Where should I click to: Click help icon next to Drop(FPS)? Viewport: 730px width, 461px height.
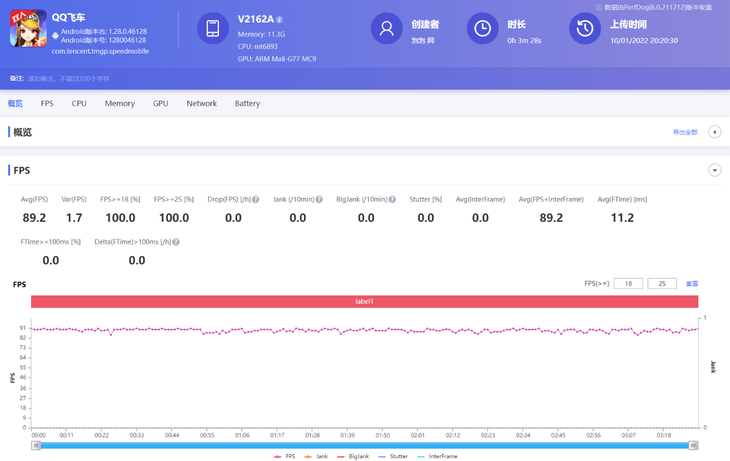coord(256,200)
